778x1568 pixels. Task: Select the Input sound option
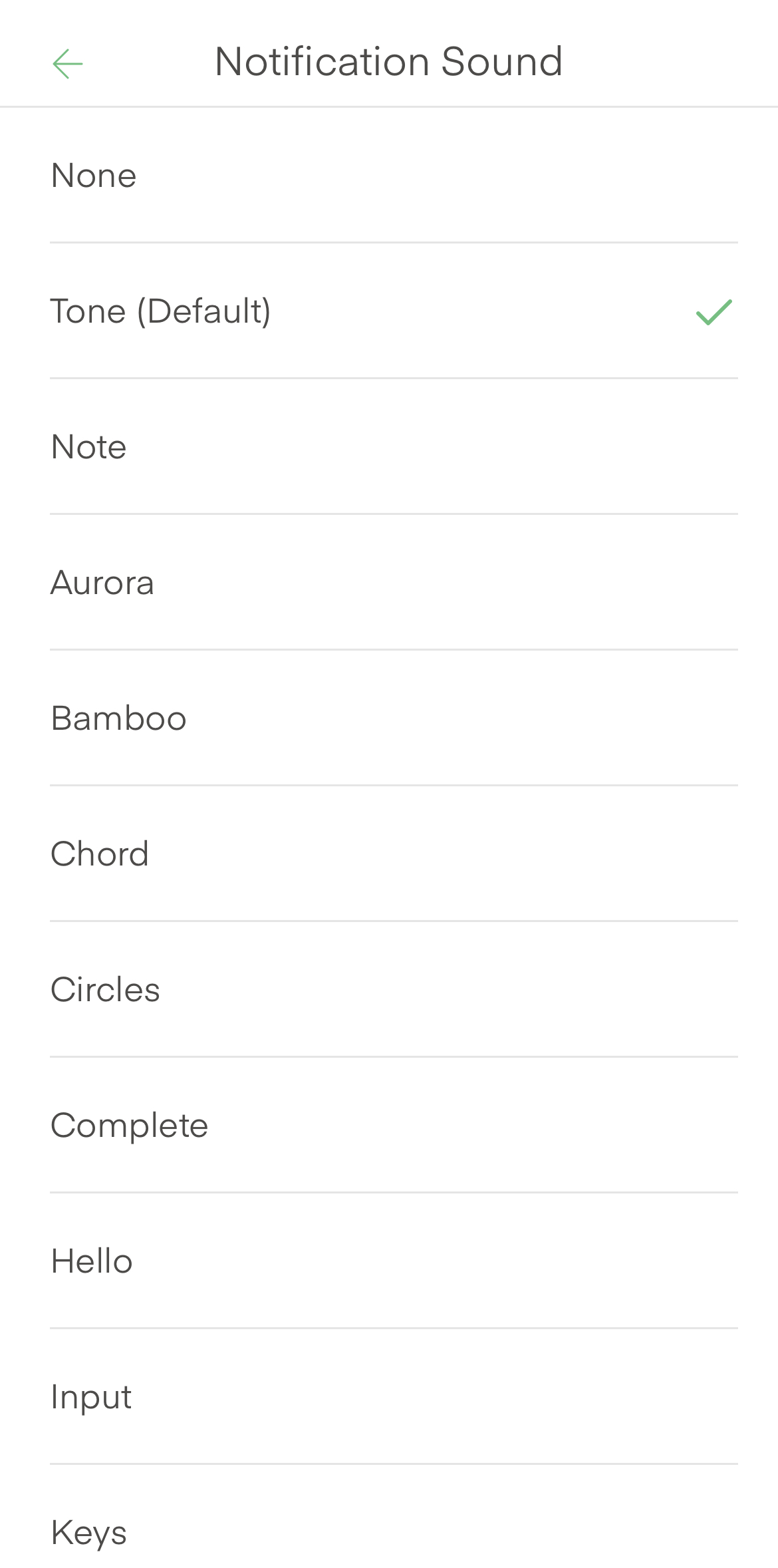click(x=92, y=1397)
